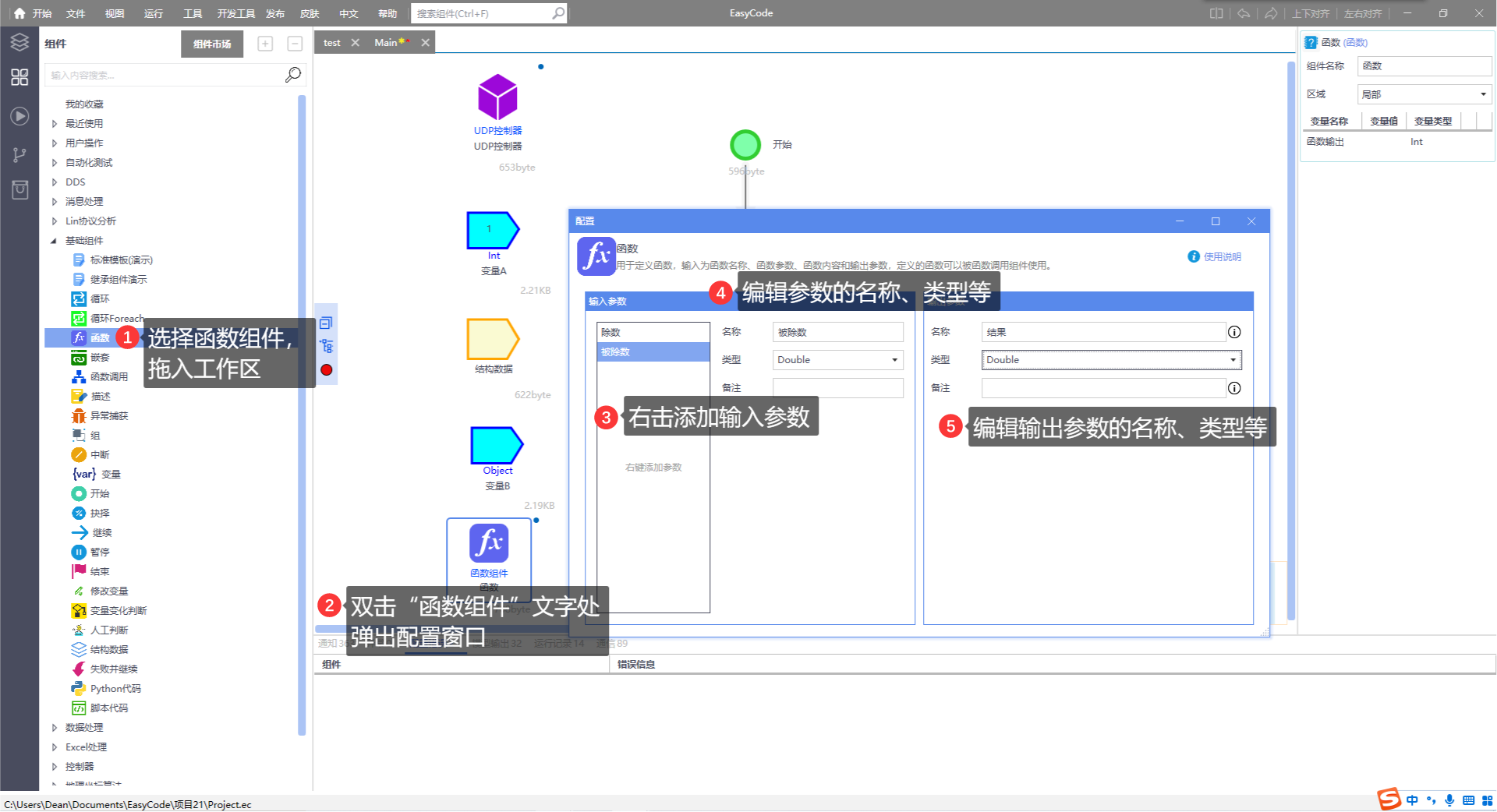Expand the DDS tree group
This screenshot has width=1497, height=812.
[55, 182]
